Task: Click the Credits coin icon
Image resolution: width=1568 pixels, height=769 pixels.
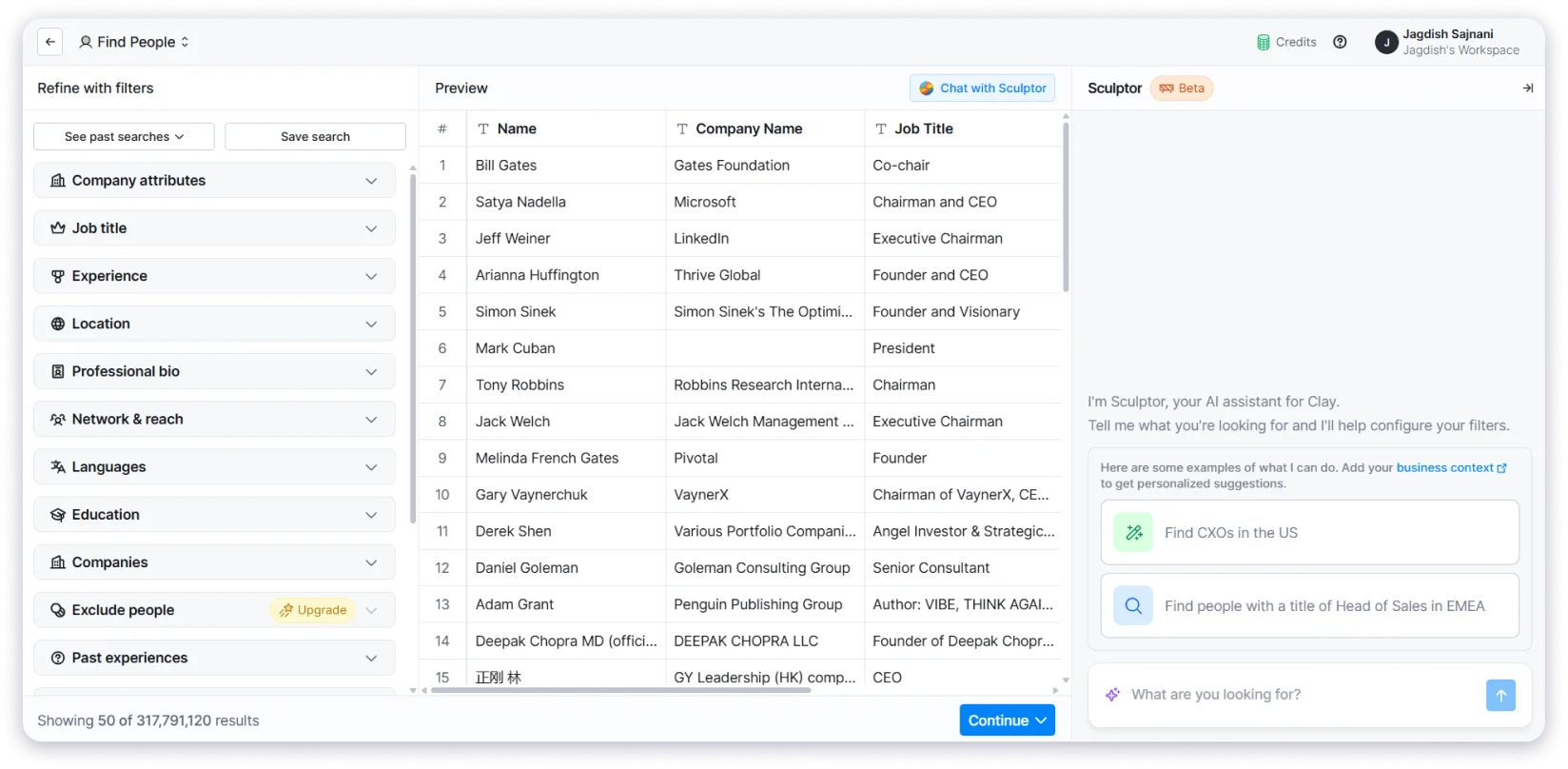Action: pos(1264,42)
